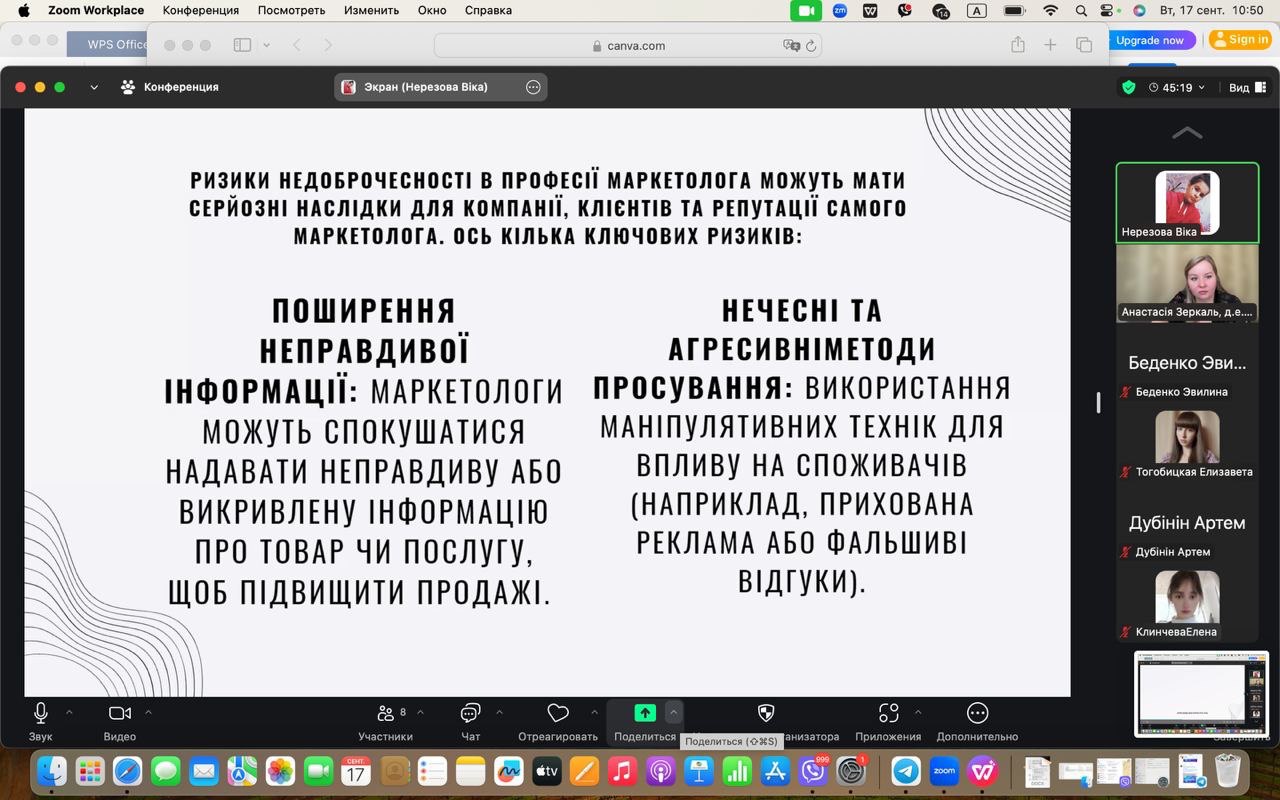
Task: Open the Справка menu in menu bar
Action: click(488, 10)
